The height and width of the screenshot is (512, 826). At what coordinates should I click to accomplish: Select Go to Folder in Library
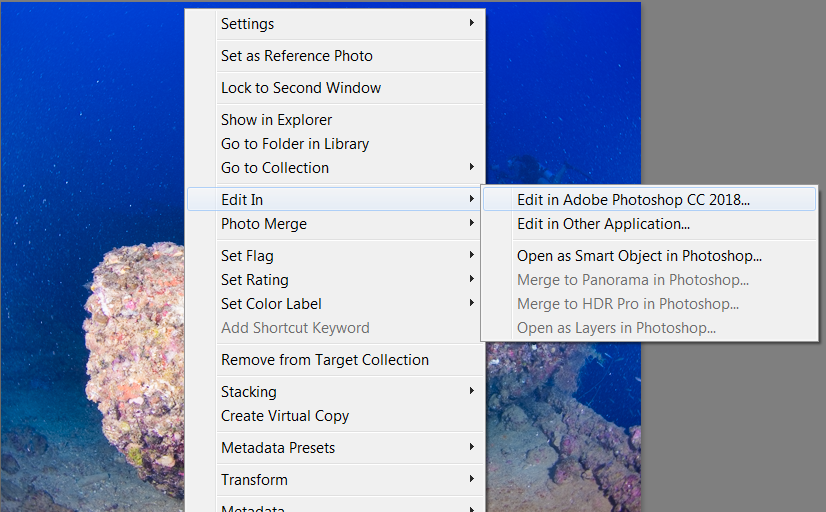tap(335, 144)
